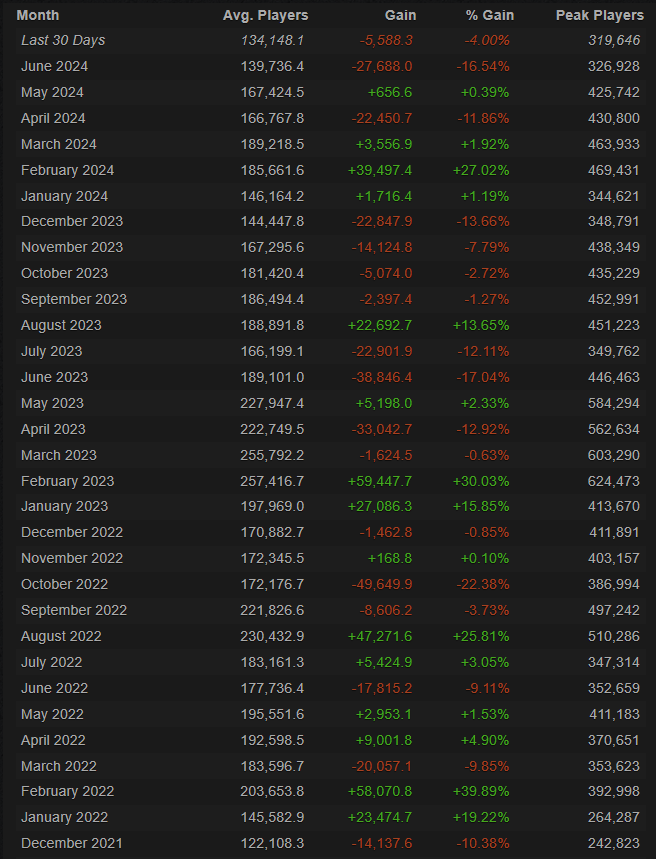
Task: Click the peak players value 584,294
Action: click(614, 403)
